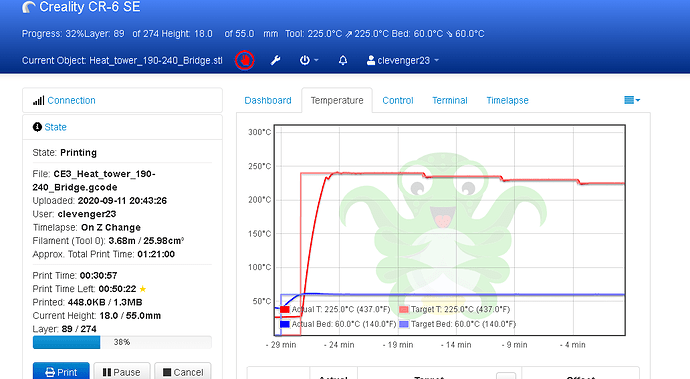Click the notification bell icon
Screen dimensions: 690x379
tap(343, 60)
